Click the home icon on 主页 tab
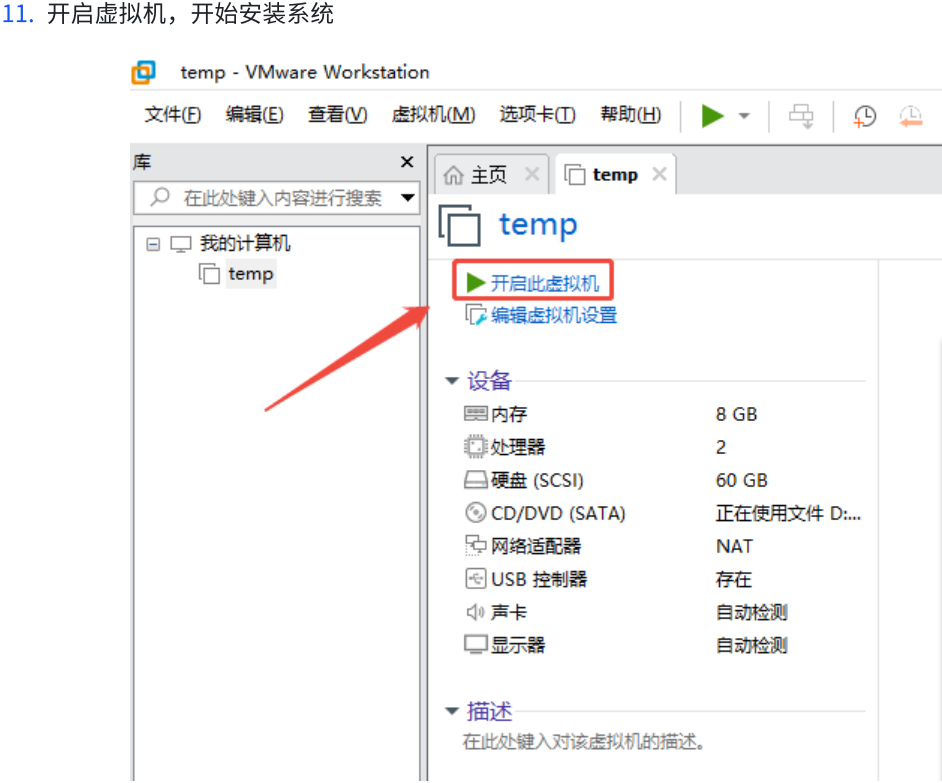The height and width of the screenshot is (783, 942). [x=454, y=175]
